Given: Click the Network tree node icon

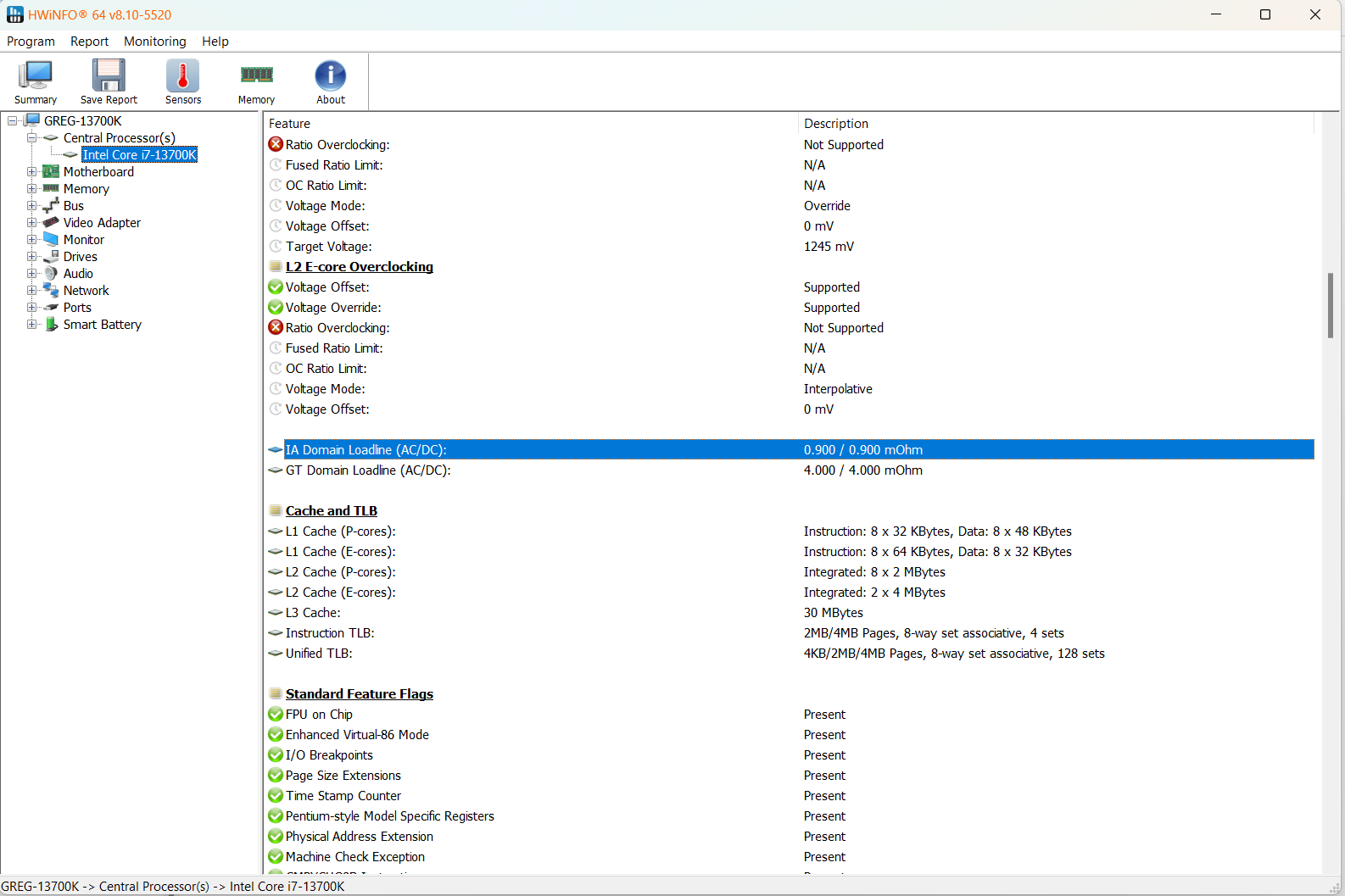Looking at the screenshot, I should coord(51,290).
